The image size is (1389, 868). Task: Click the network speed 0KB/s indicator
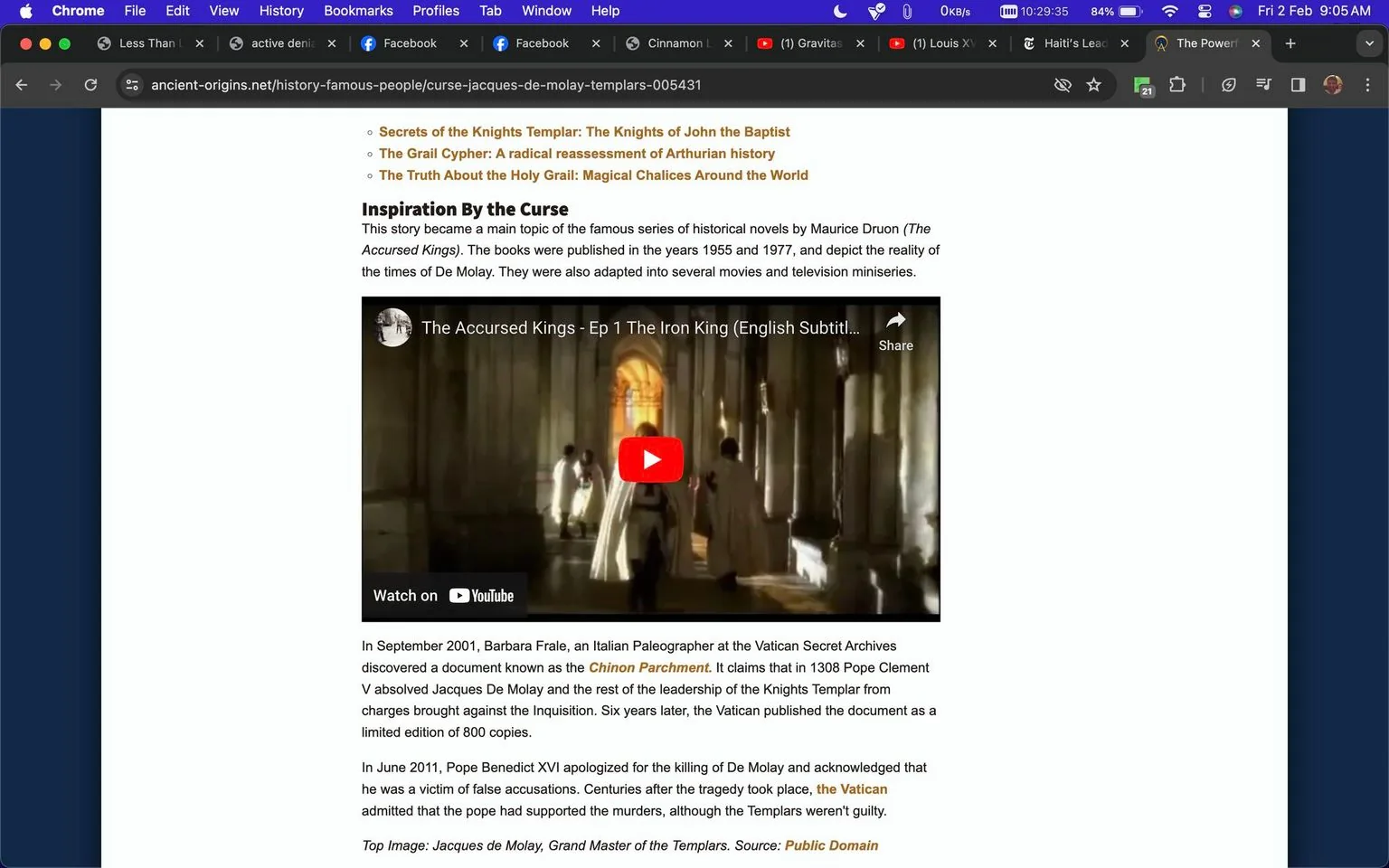pyautogui.click(x=955, y=11)
